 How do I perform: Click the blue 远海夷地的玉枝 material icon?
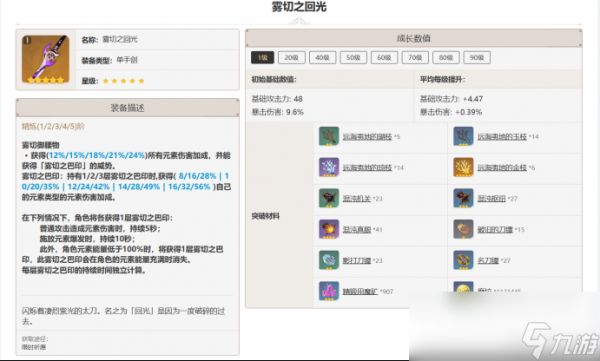point(463,136)
